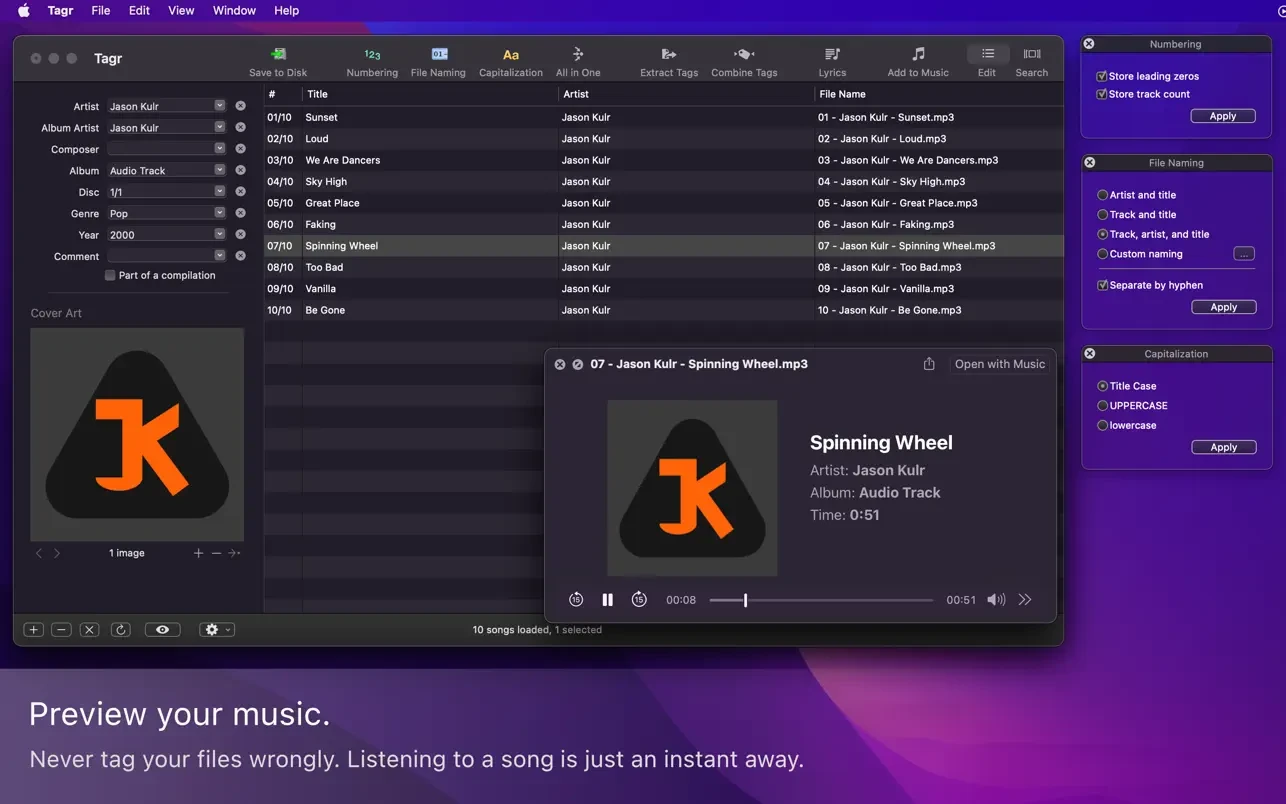Open the Window menu
Screen dimensions: 1286x804
(x=234, y=10)
